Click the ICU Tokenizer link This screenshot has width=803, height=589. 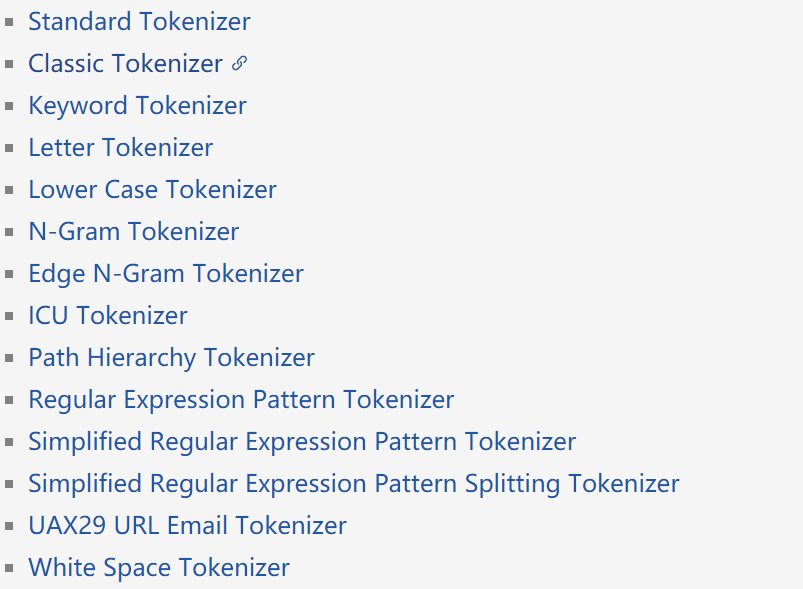(107, 315)
